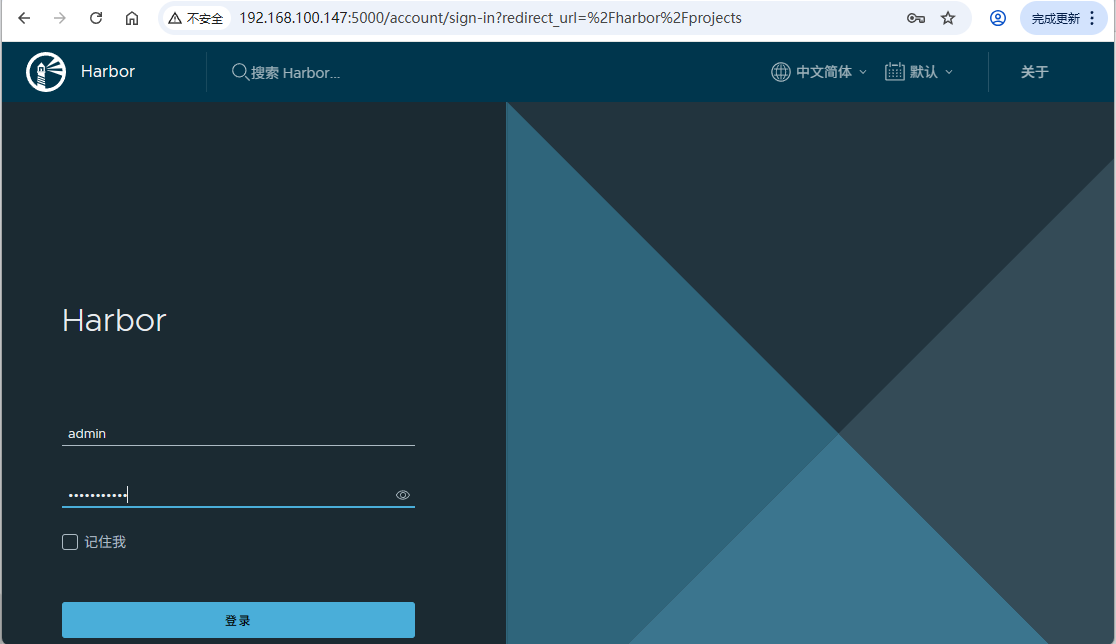Go back using the browser back arrow
1116x644 pixels.
(x=24, y=18)
